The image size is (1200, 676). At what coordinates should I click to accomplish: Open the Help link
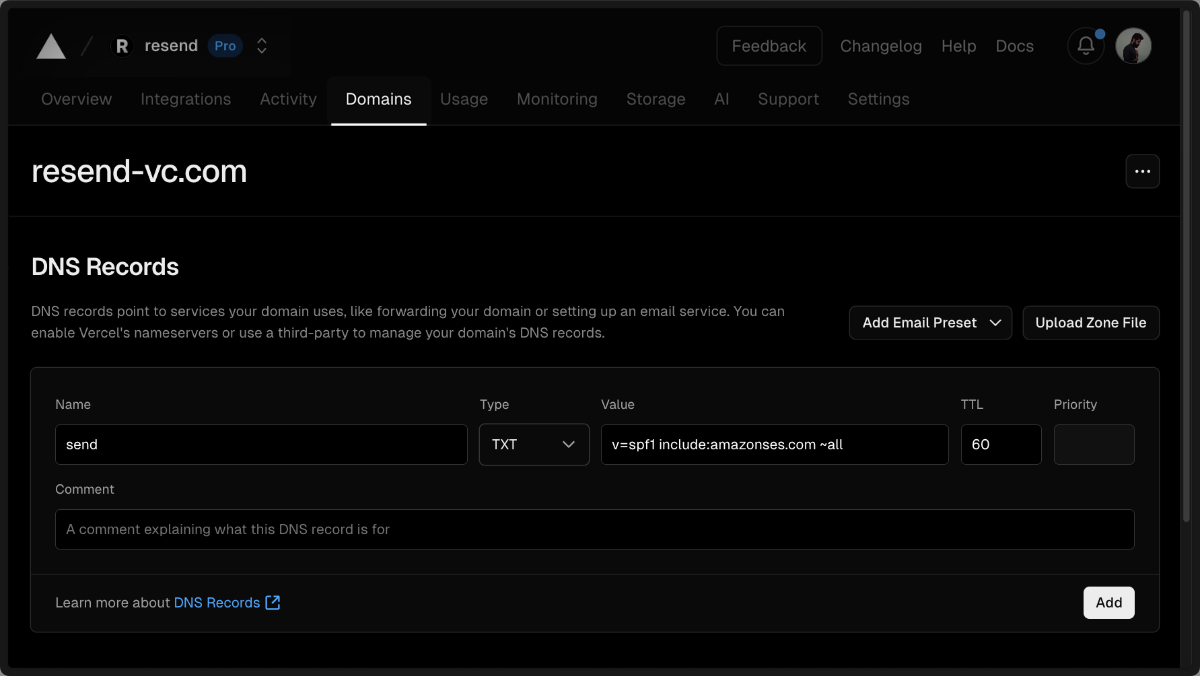(959, 46)
